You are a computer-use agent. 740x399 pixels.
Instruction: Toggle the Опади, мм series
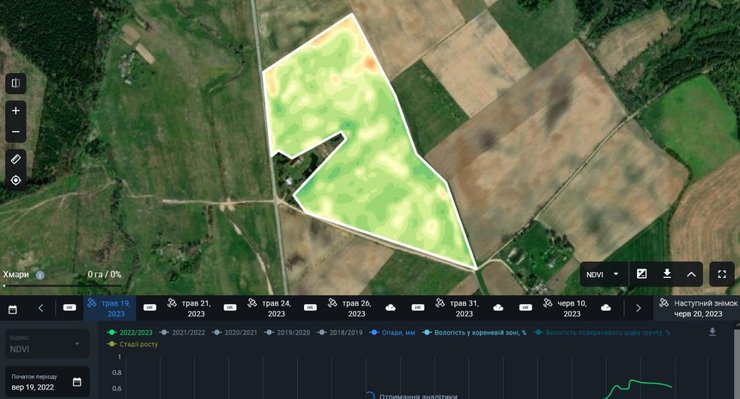393,332
